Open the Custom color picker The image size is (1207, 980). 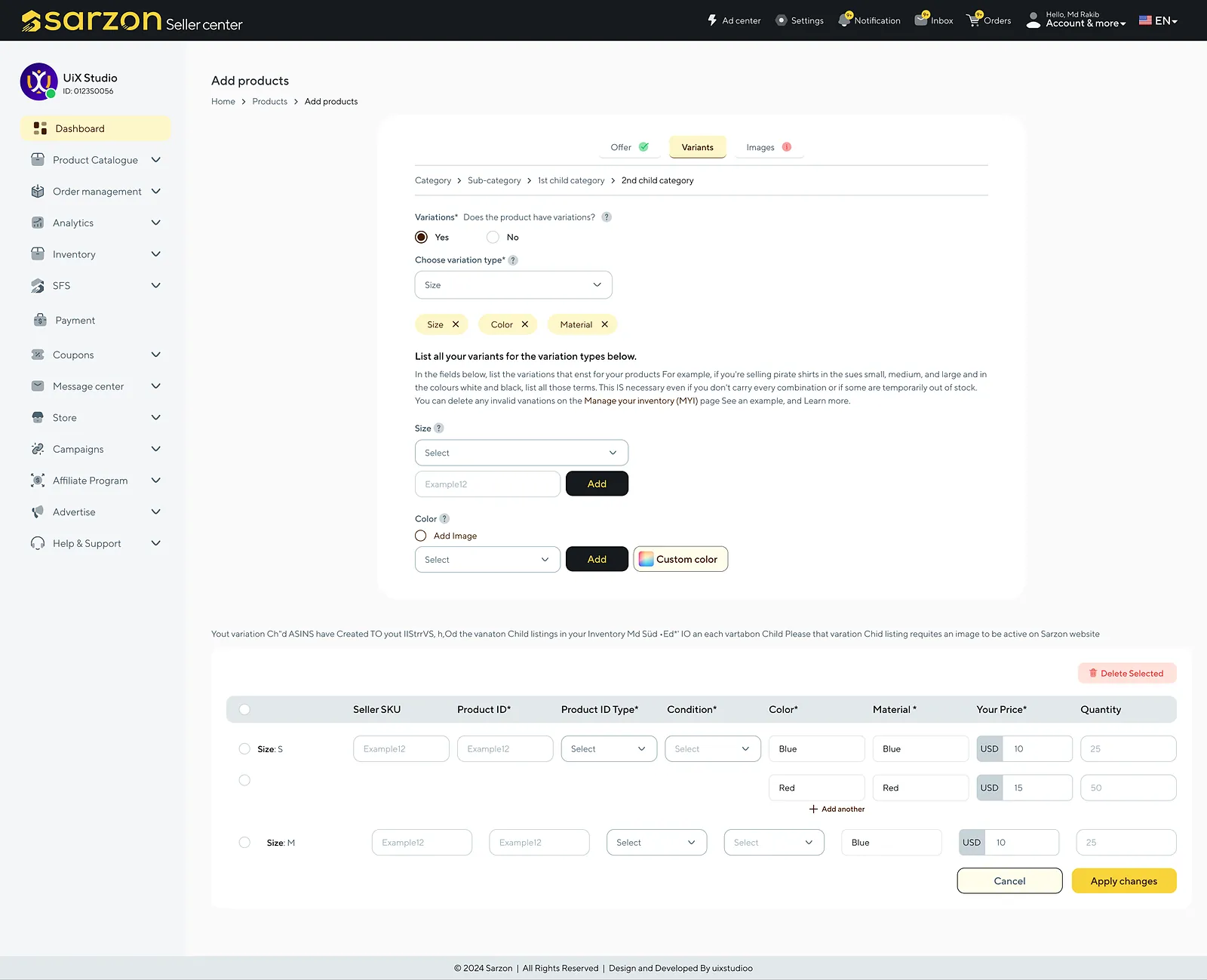coord(680,559)
